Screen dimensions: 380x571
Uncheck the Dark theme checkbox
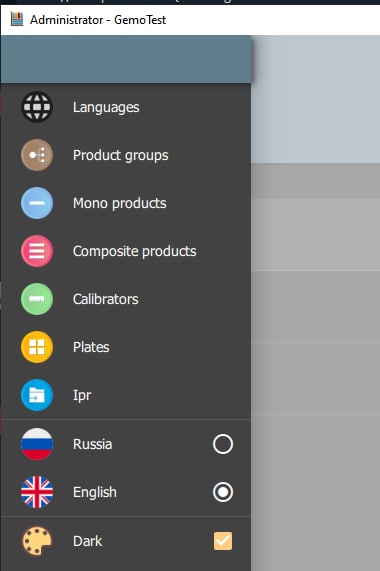point(223,541)
